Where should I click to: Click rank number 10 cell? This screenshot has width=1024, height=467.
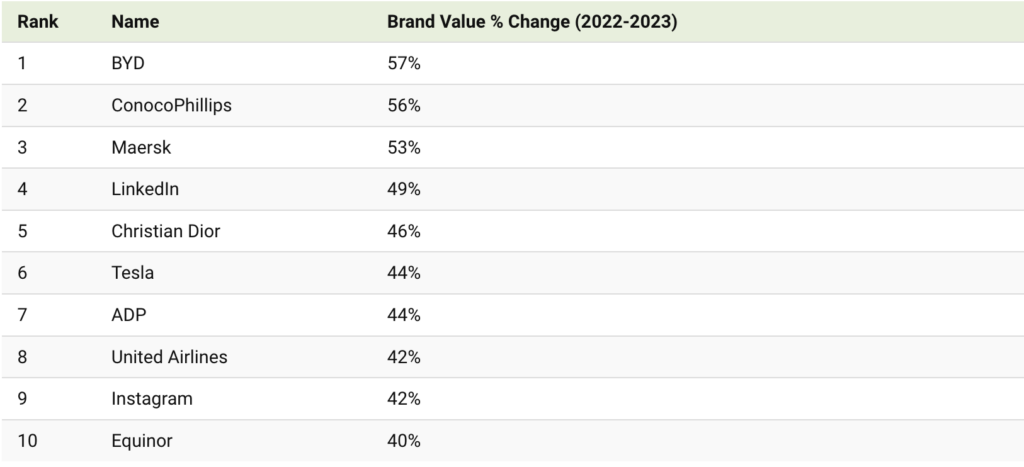tap(26, 441)
